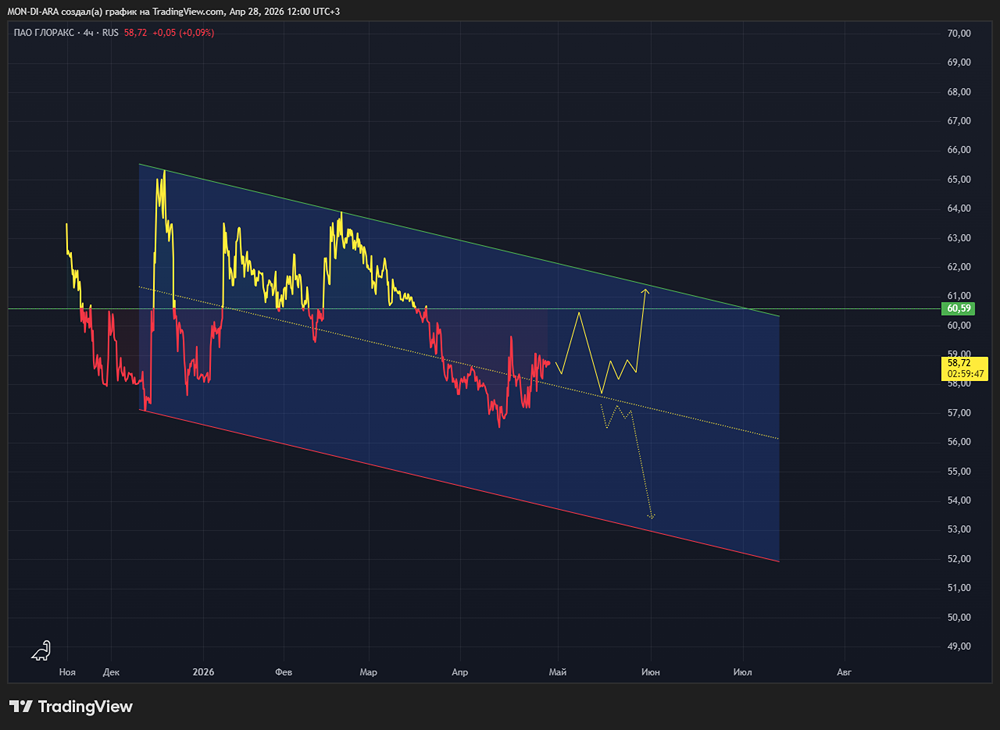Click the +0,05 (+0,09%) change value
Viewport: 1000px width, 730px height.
pyautogui.click(x=183, y=33)
